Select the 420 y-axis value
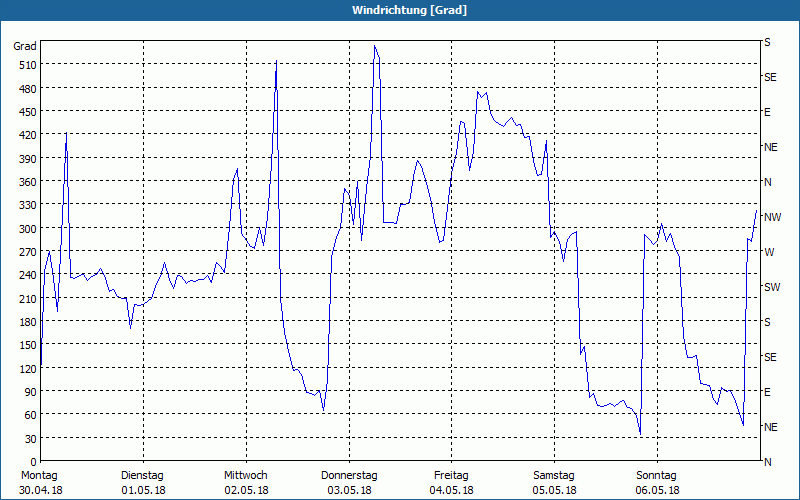 point(28,135)
